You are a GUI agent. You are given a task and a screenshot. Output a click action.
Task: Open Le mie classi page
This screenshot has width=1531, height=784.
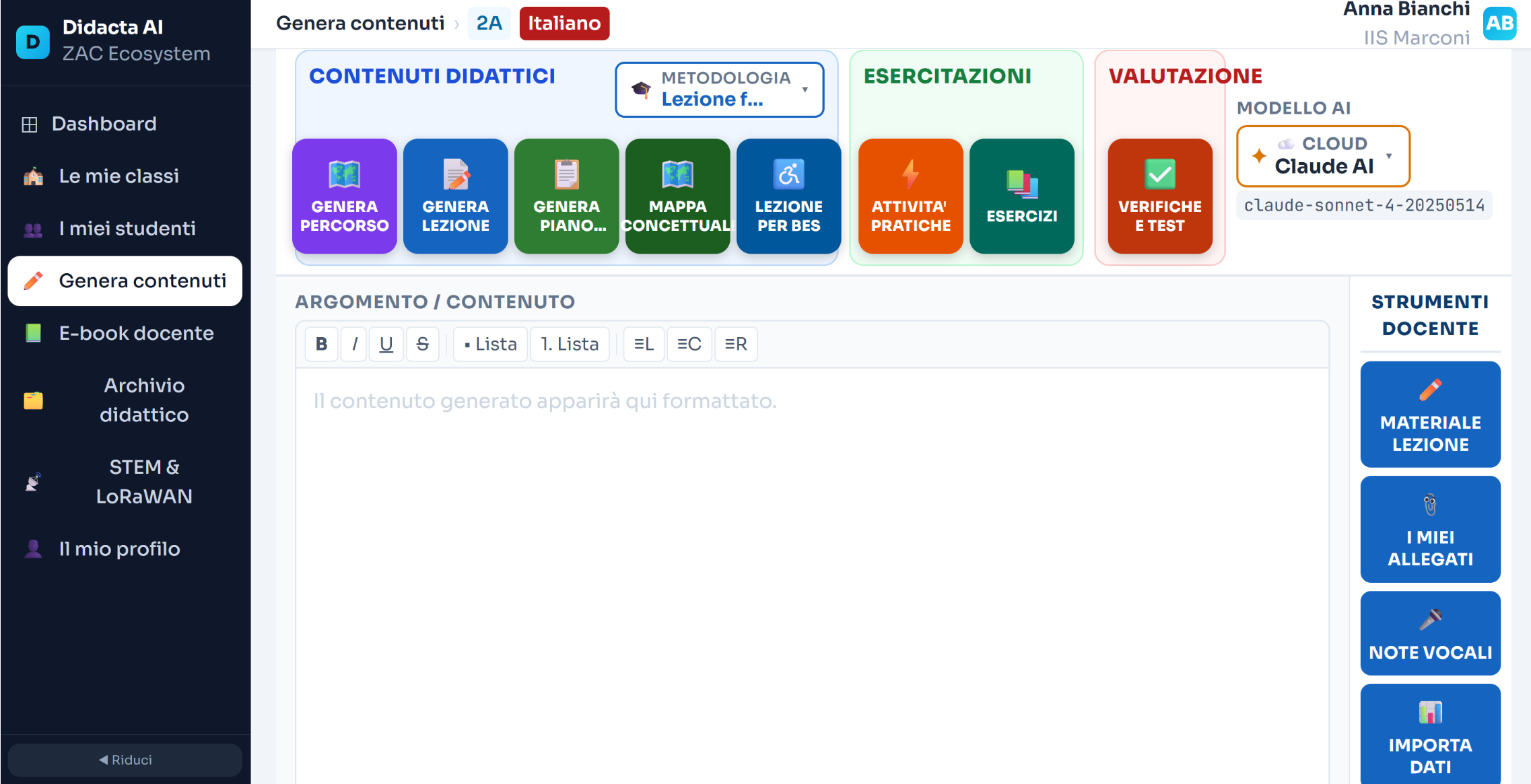[125, 176]
